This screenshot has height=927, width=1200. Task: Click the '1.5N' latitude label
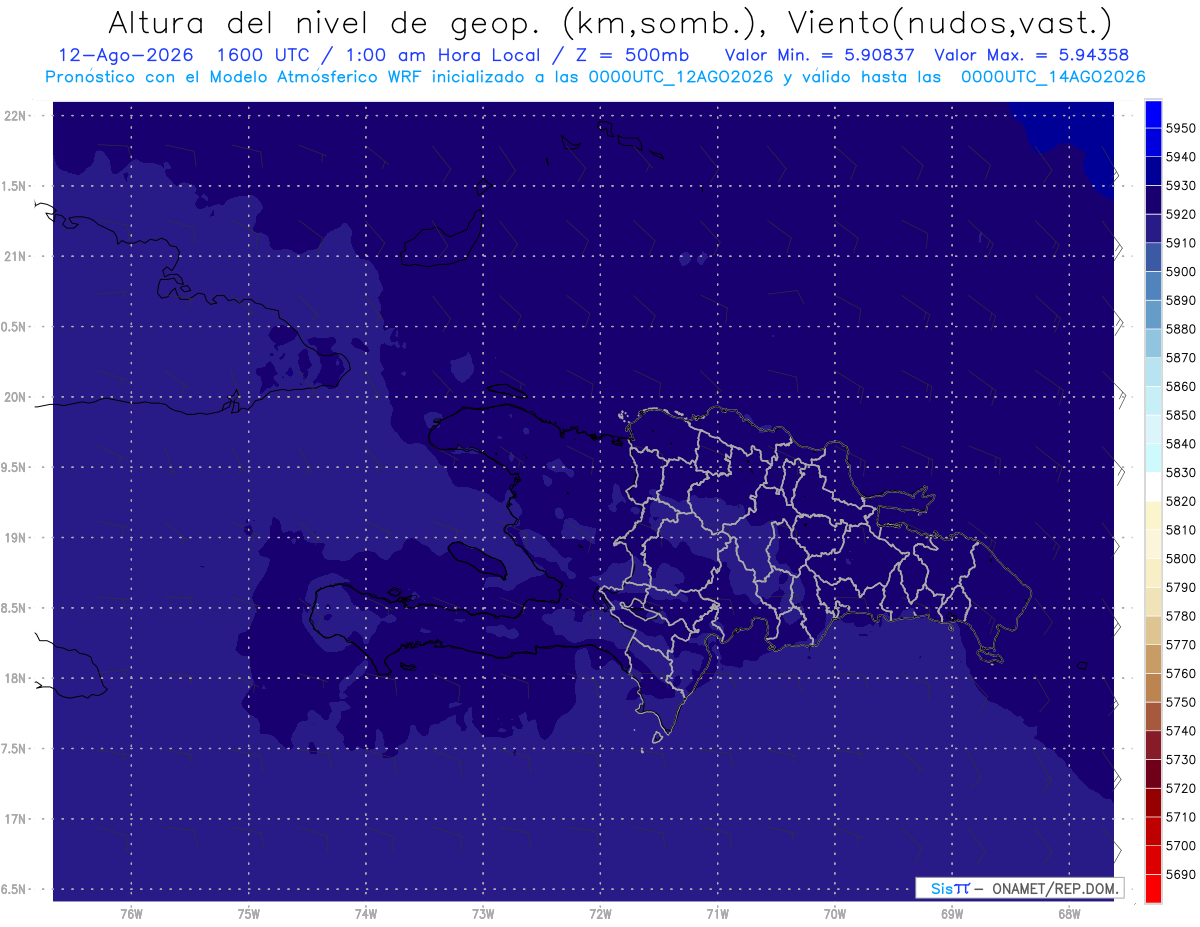[15, 186]
